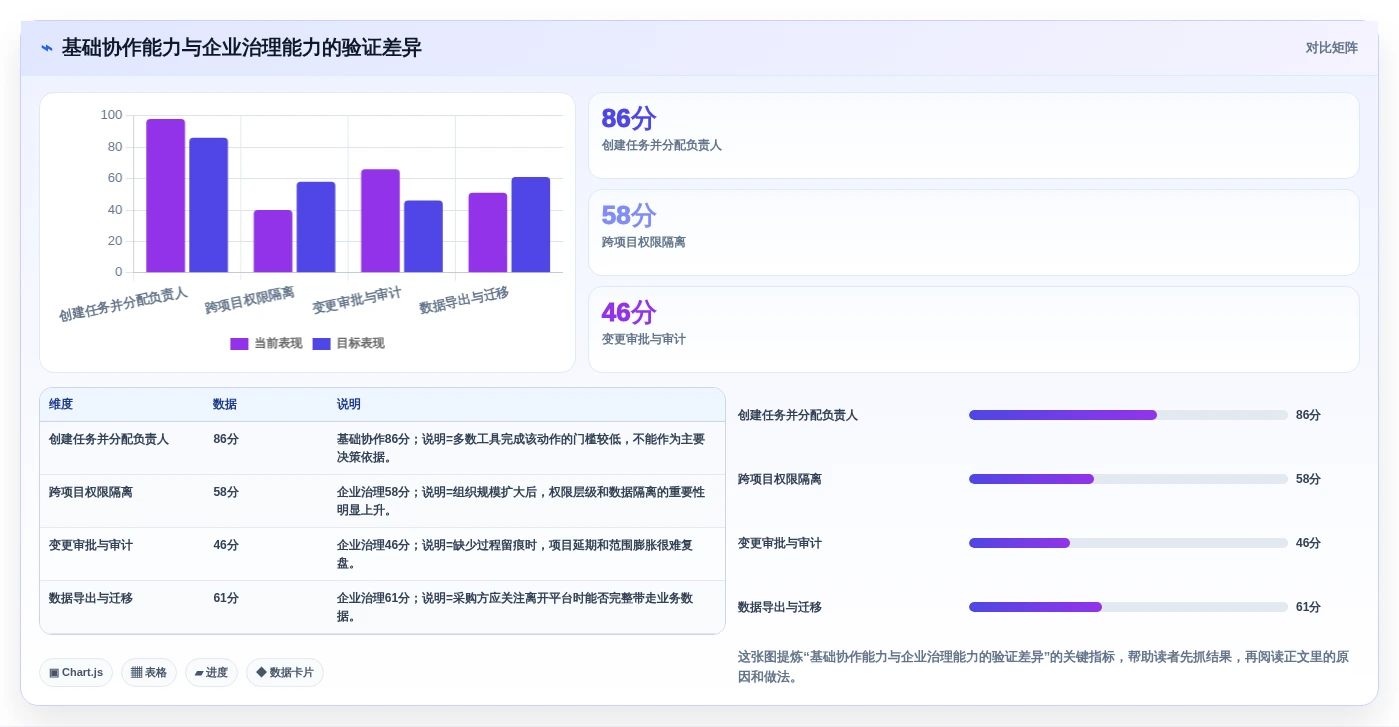The image size is (1399, 727).
Task: Click the blue 目标表现 bar for 跨项目权限隔离
Action: point(316,227)
